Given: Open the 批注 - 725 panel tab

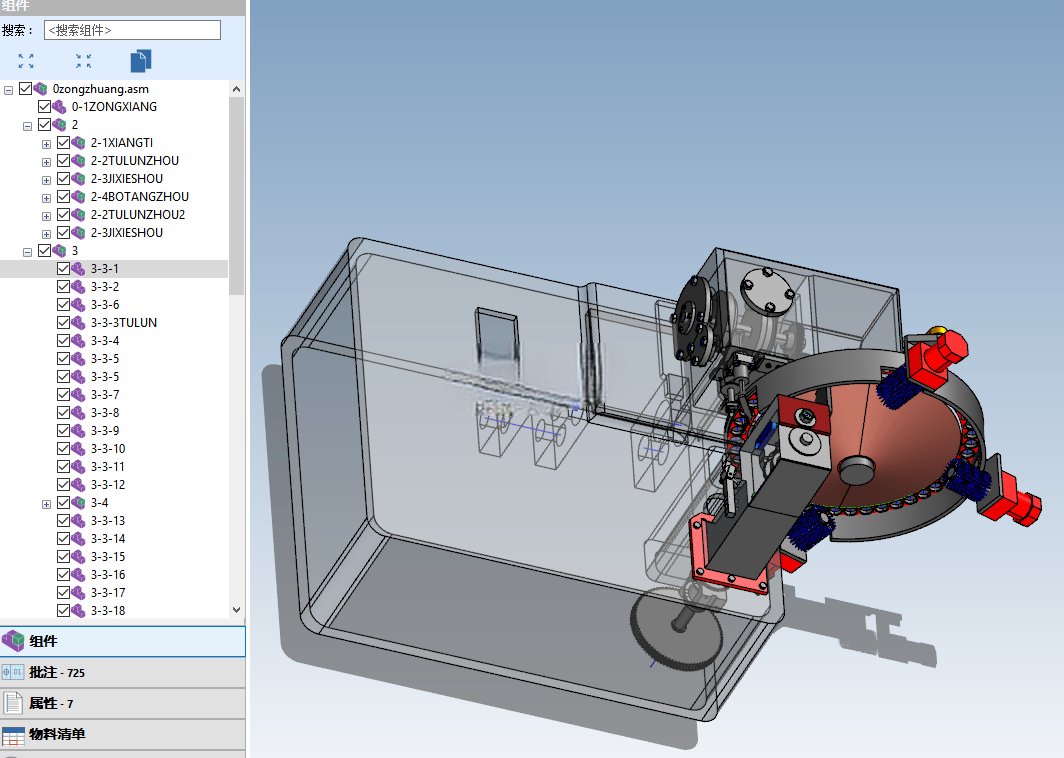Looking at the screenshot, I should pos(122,672).
